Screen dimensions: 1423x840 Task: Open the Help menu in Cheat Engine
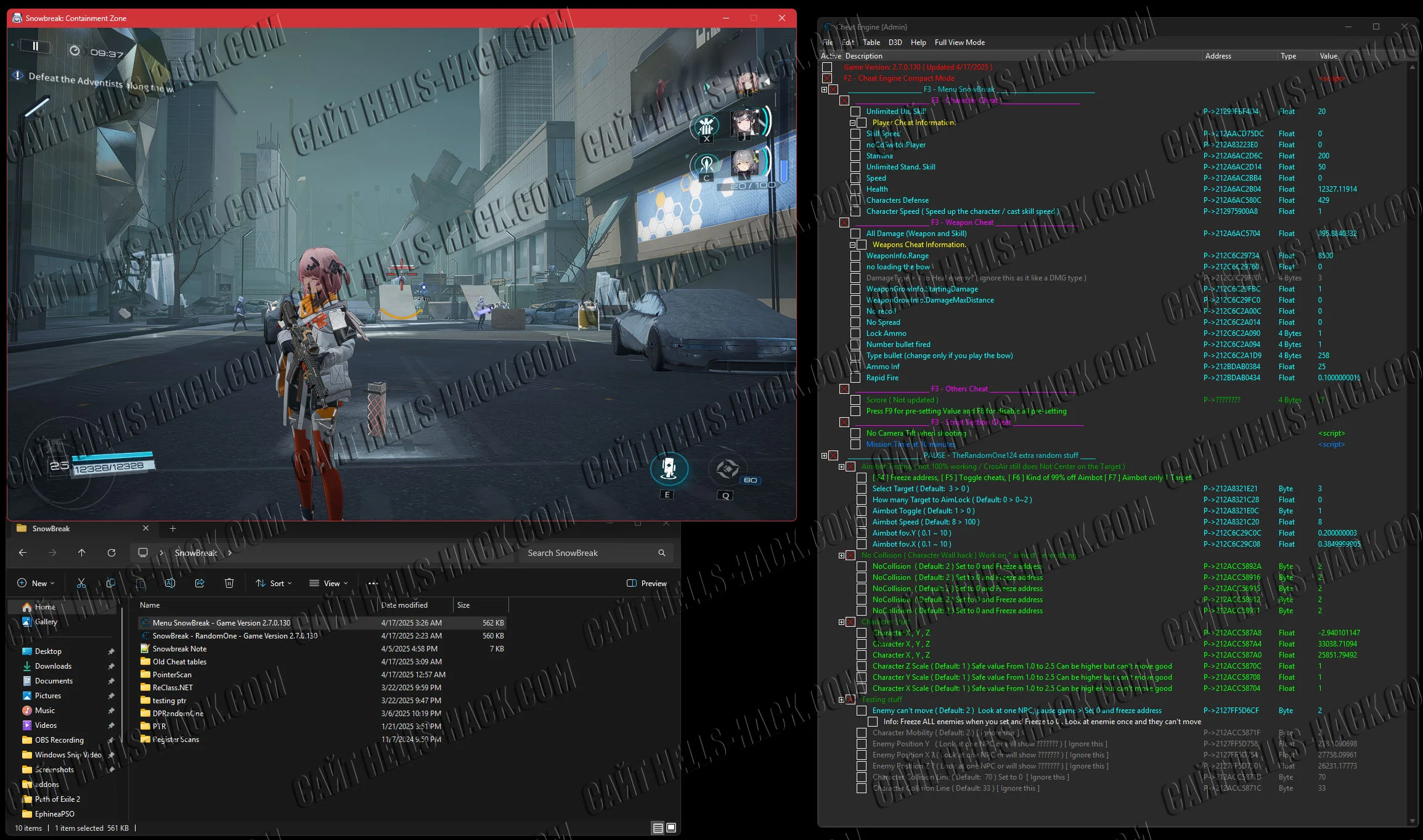pyautogui.click(x=918, y=43)
